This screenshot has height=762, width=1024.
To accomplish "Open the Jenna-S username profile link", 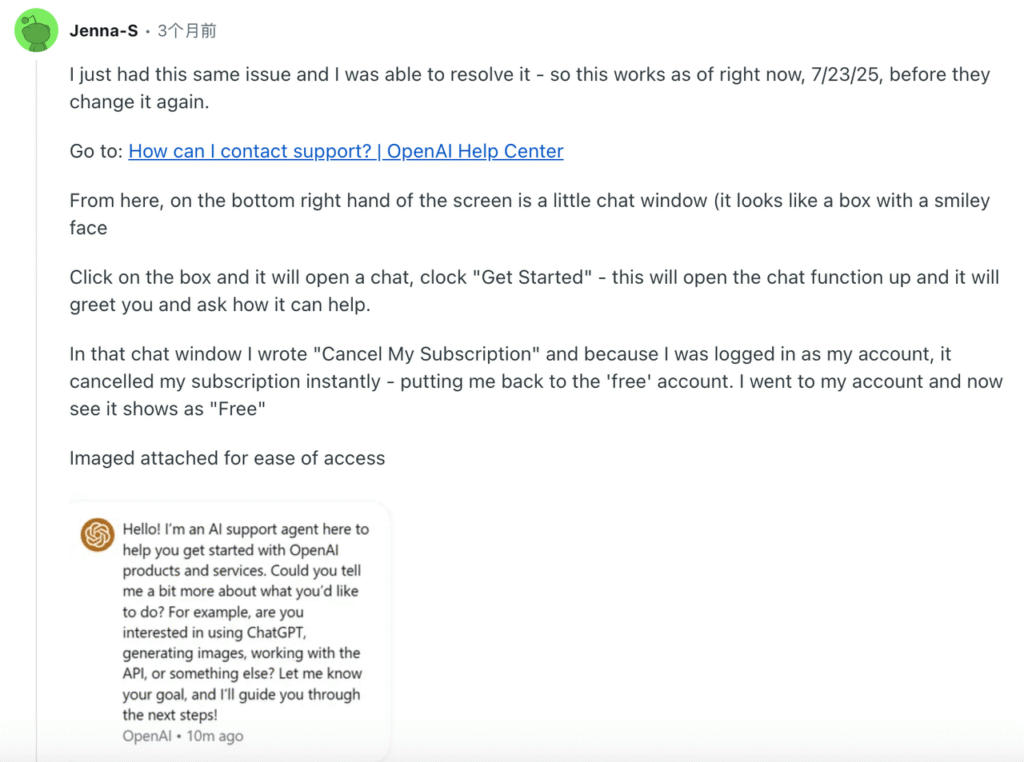I will (x=104, y=31).
